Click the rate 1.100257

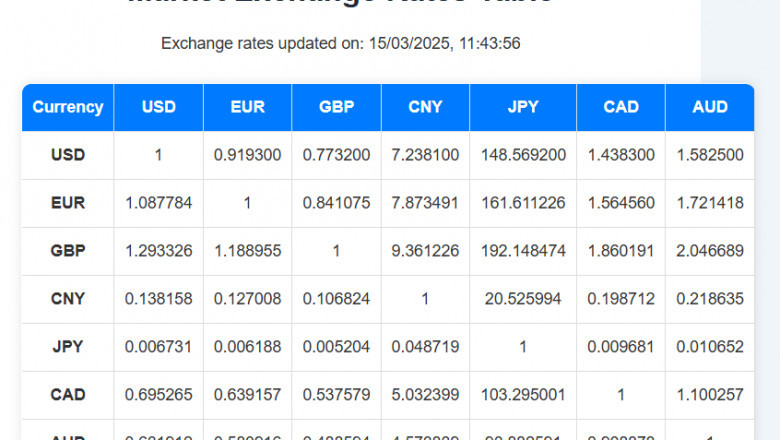point(710,395)
